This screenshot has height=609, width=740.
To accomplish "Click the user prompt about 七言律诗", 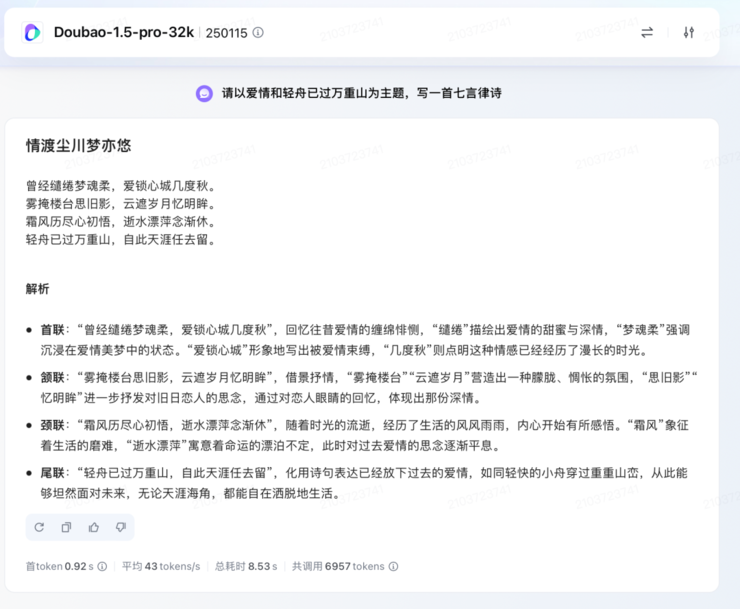I will click(361, 93).
